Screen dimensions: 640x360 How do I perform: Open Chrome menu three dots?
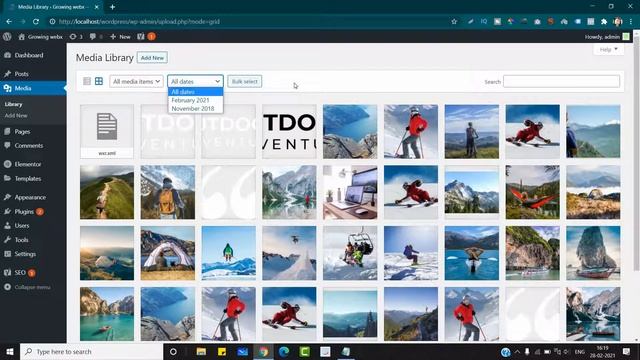click(631, 22)
